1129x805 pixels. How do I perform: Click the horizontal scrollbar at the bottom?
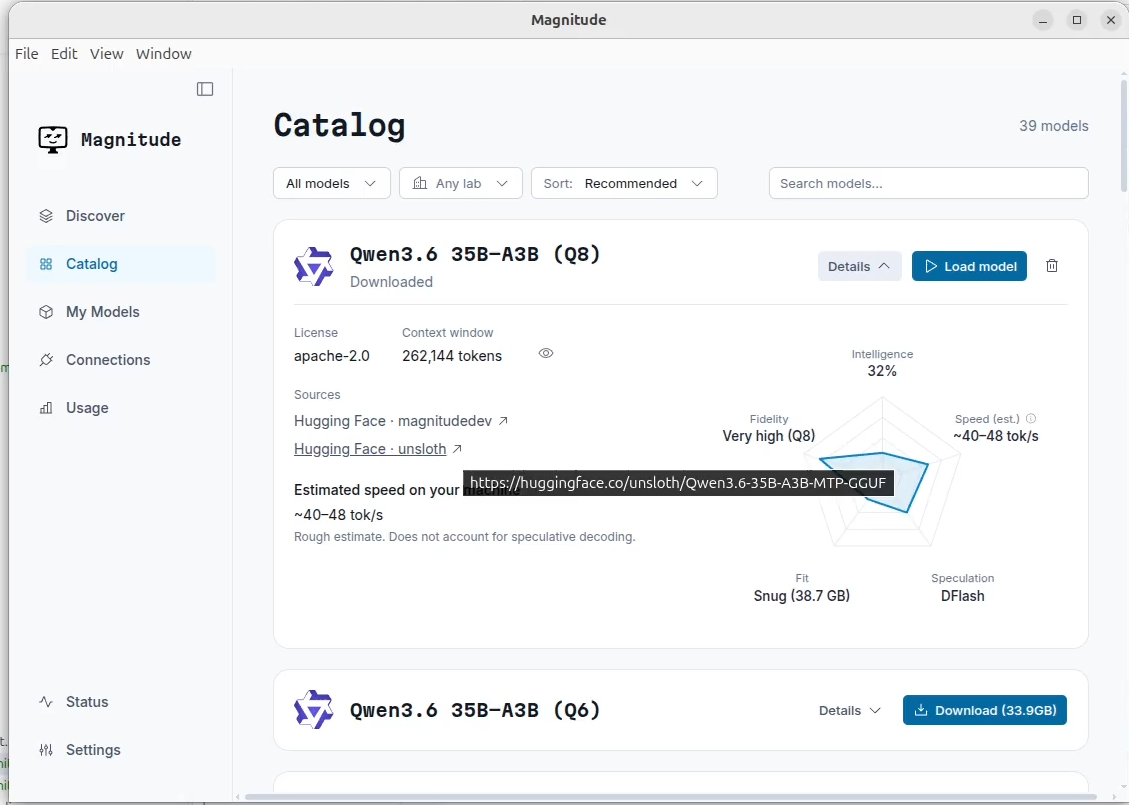click(x=671, y=797)
